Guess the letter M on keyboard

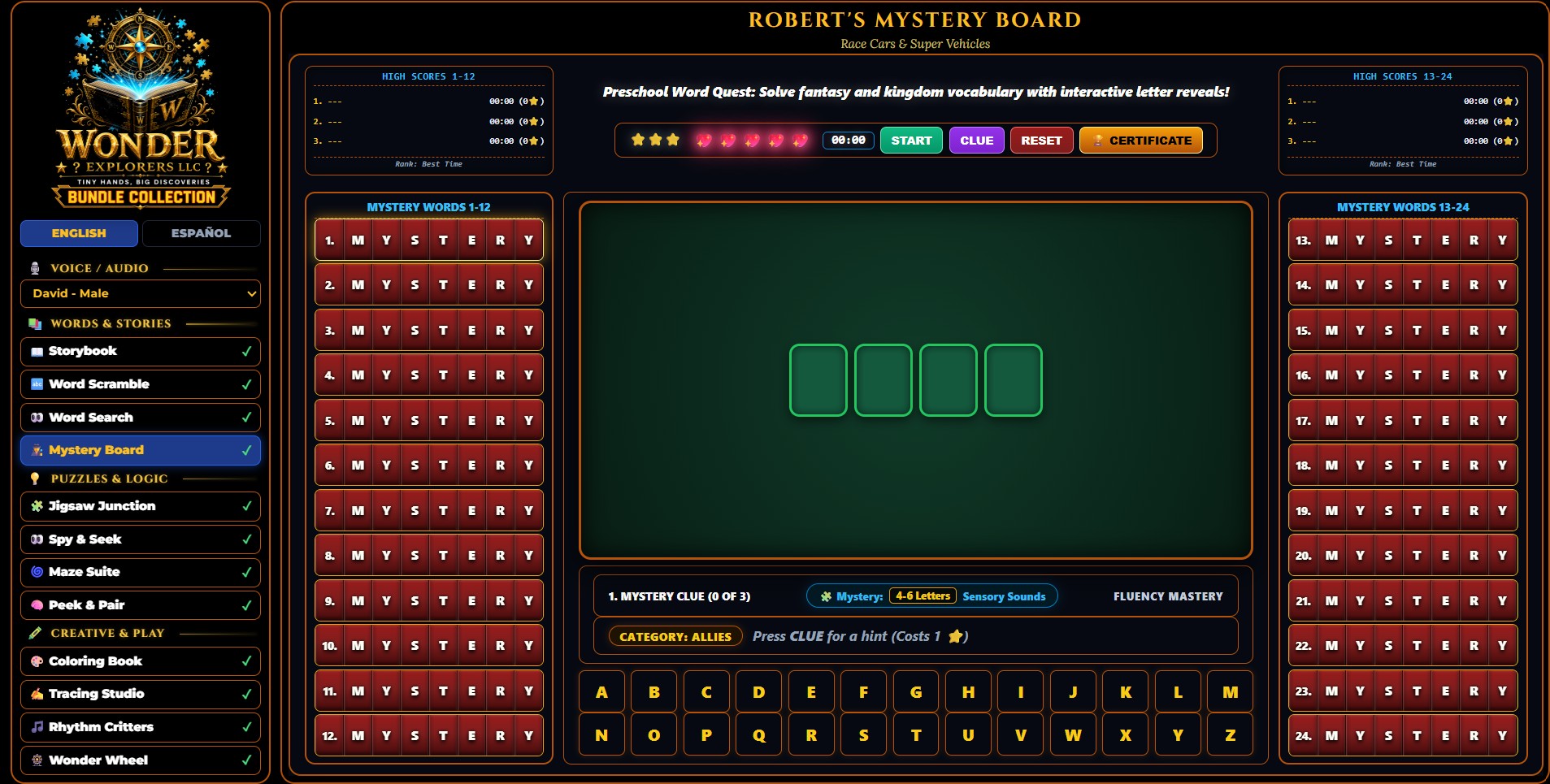[x=1230, y=692]
